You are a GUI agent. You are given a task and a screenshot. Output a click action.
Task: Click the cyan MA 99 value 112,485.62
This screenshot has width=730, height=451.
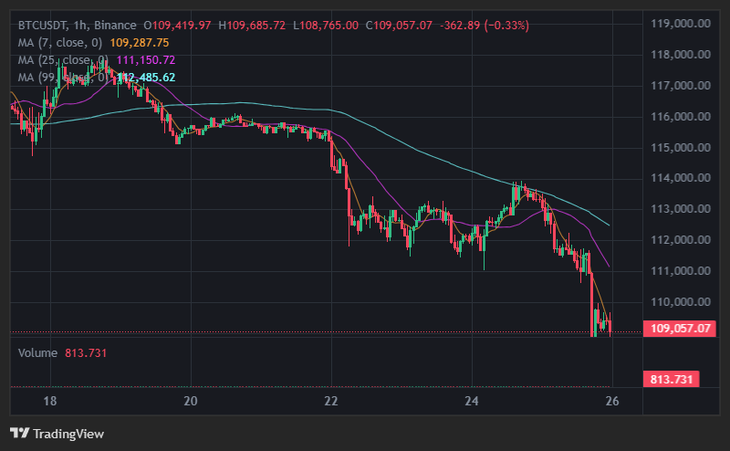(x=146, y=77)
